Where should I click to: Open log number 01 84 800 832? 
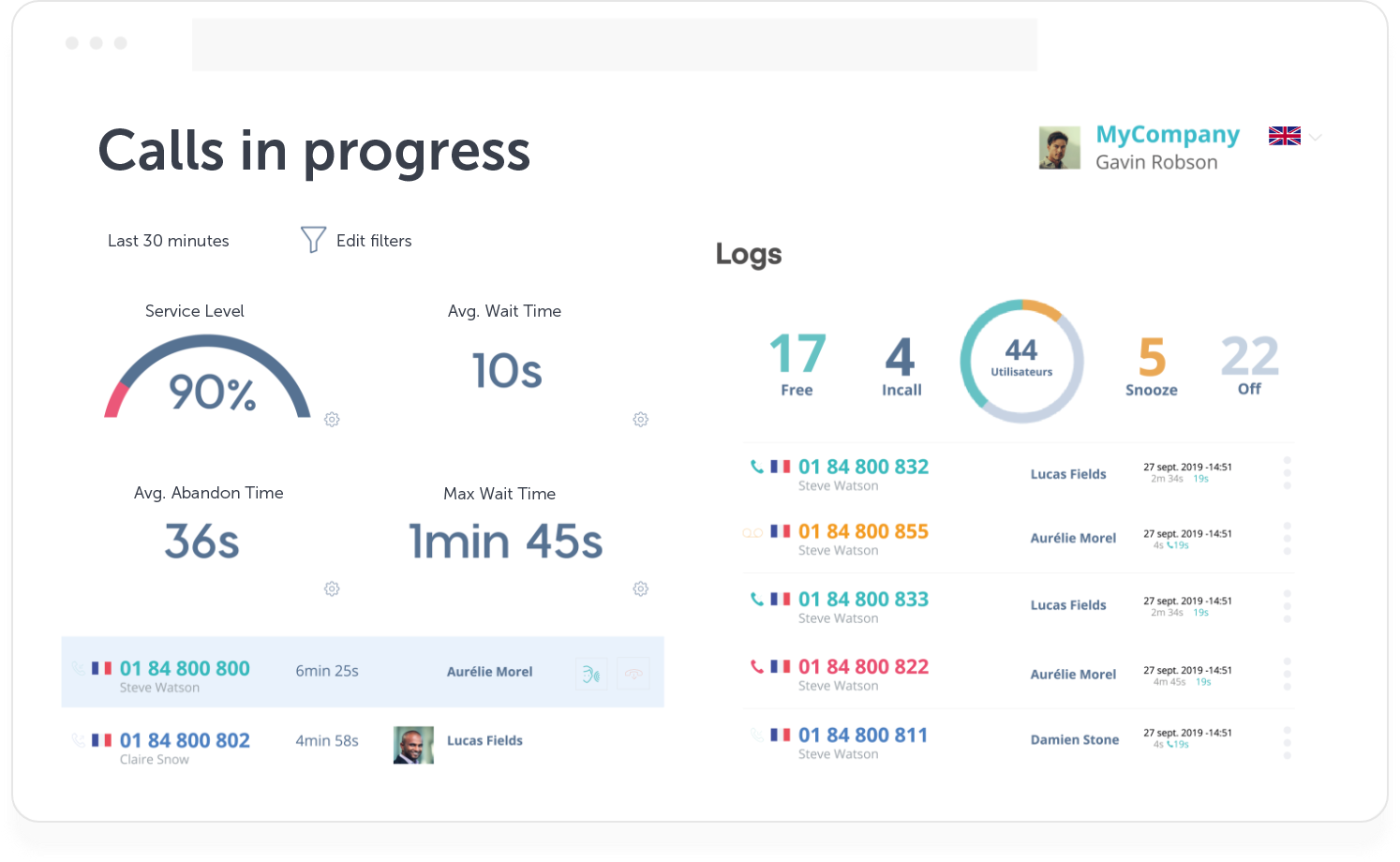pyautogui.click(x=863, y=468)
